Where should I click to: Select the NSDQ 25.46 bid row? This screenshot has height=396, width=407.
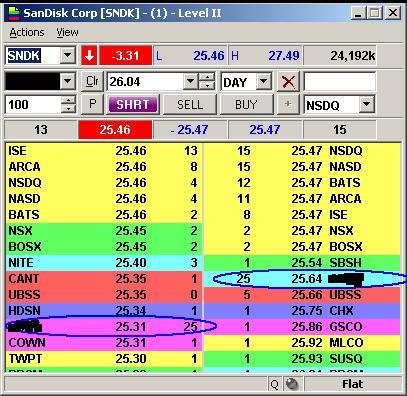104,183
